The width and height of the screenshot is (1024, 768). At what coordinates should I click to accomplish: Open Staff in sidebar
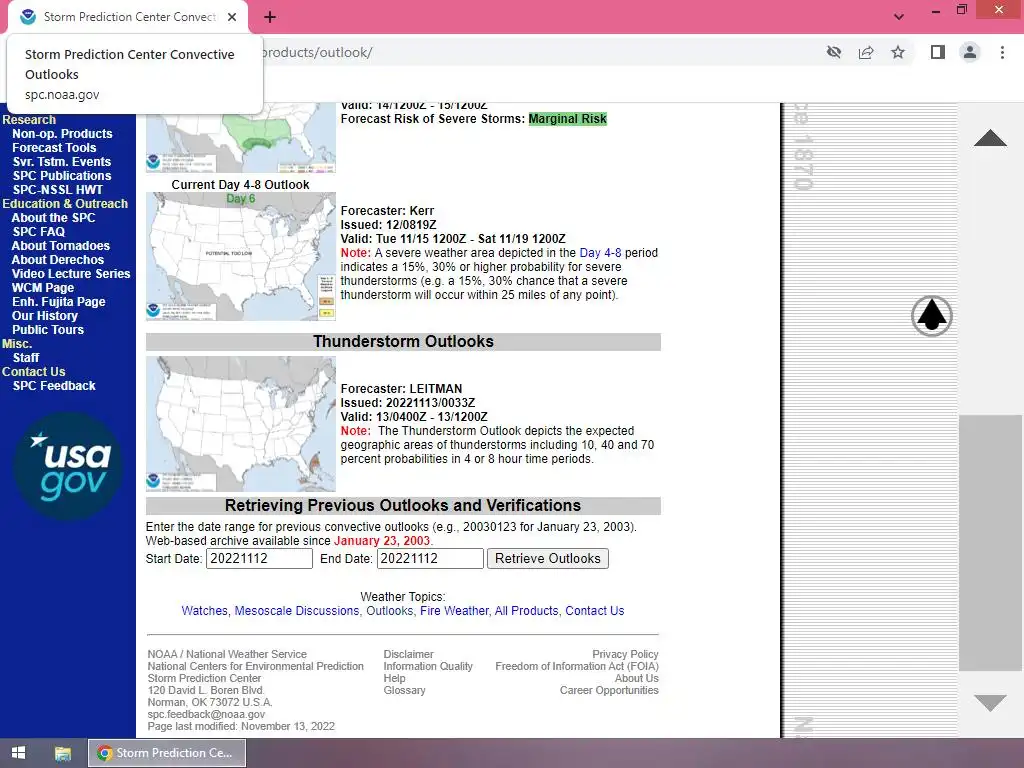pyautogui.click(x=26, y=358)
